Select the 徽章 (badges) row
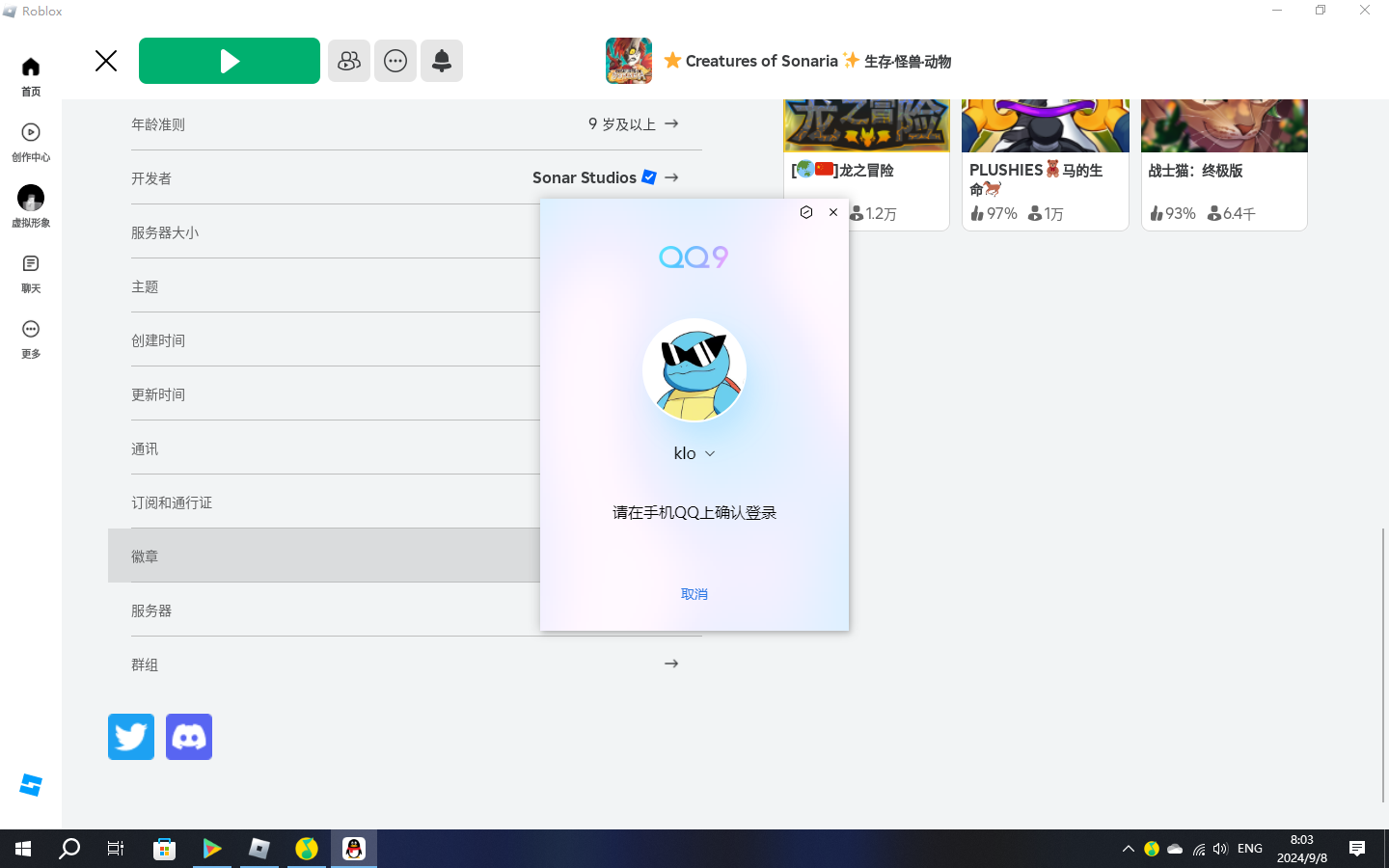This screenshot has height=868, width=1389. [324, 556]
